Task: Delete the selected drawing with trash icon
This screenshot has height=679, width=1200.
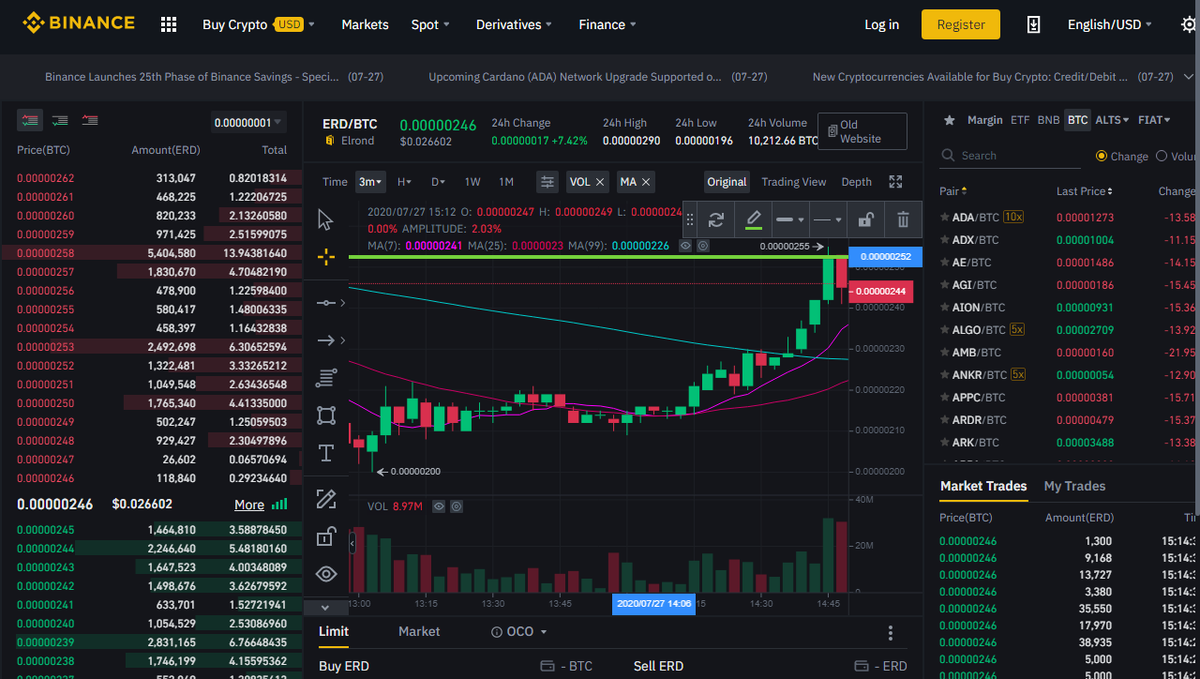Action: (903, 220)
